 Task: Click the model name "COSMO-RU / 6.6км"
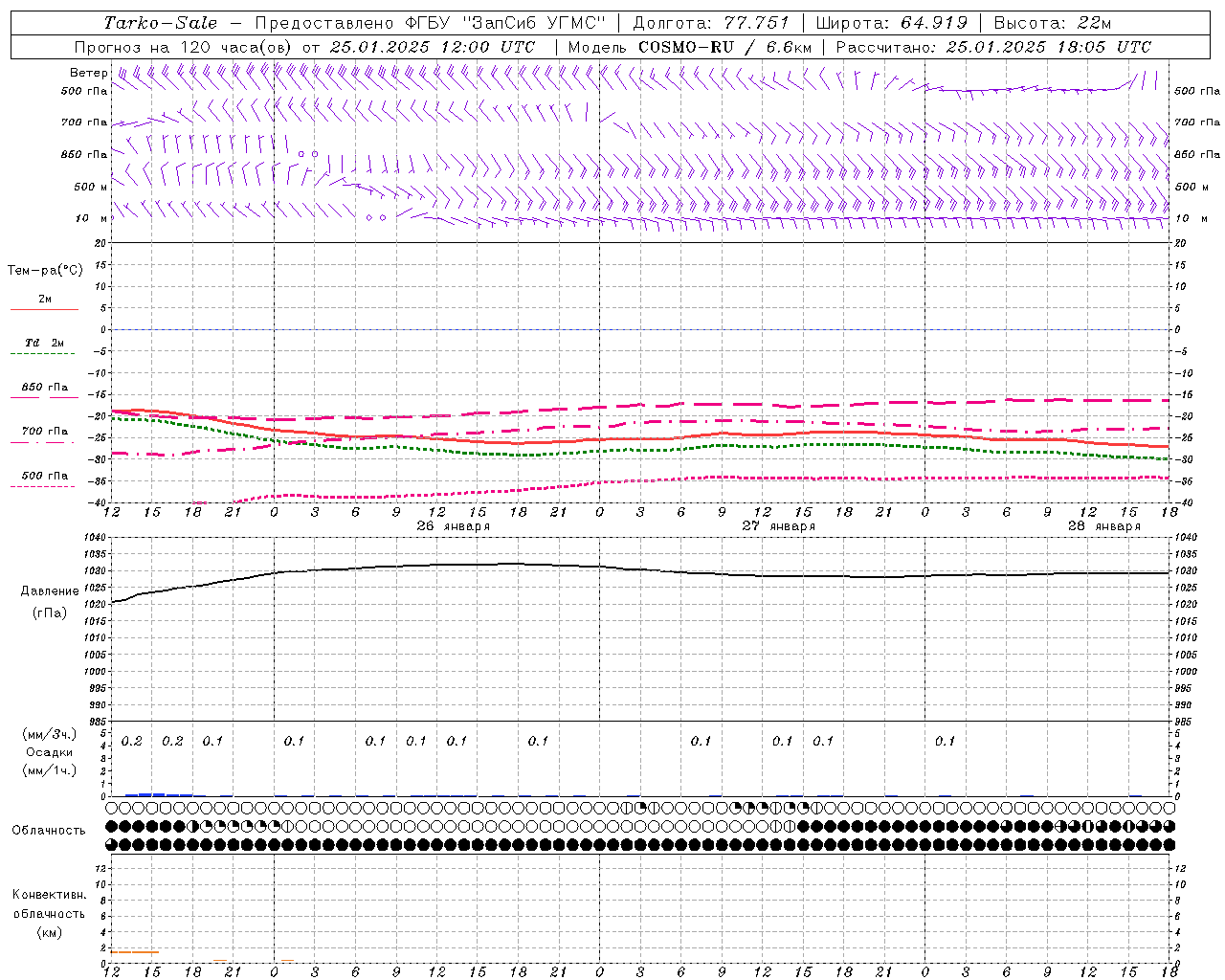724,47
